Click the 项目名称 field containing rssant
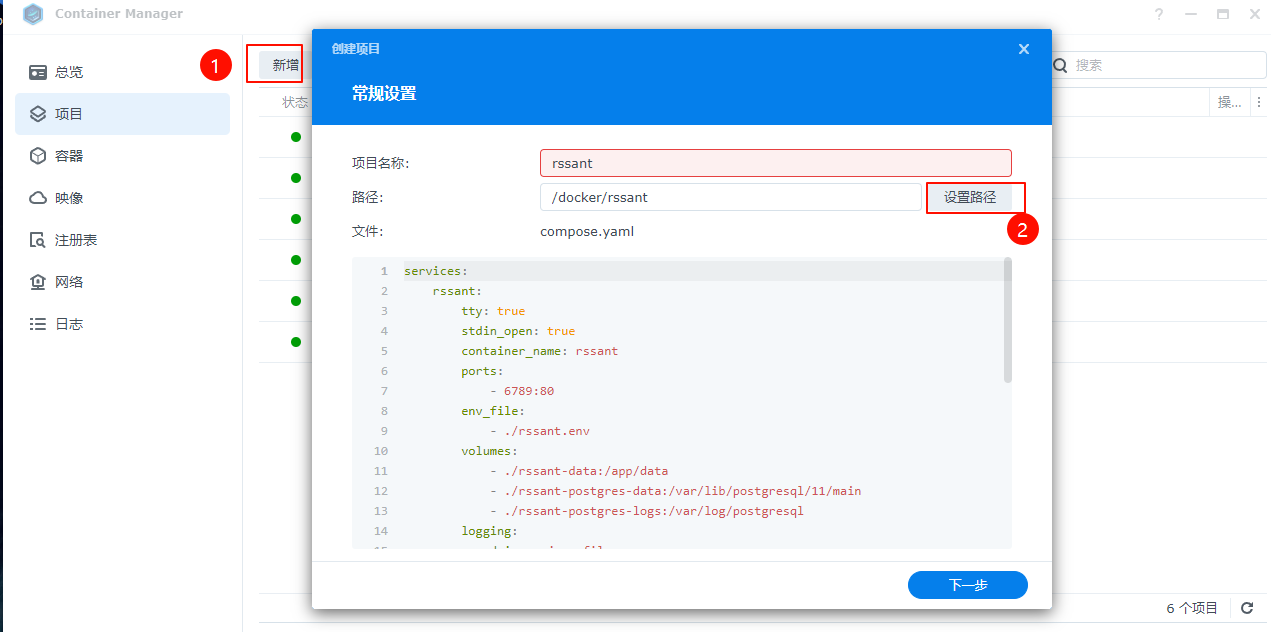Screen dimensions: 1271x632 pos(775,163)
